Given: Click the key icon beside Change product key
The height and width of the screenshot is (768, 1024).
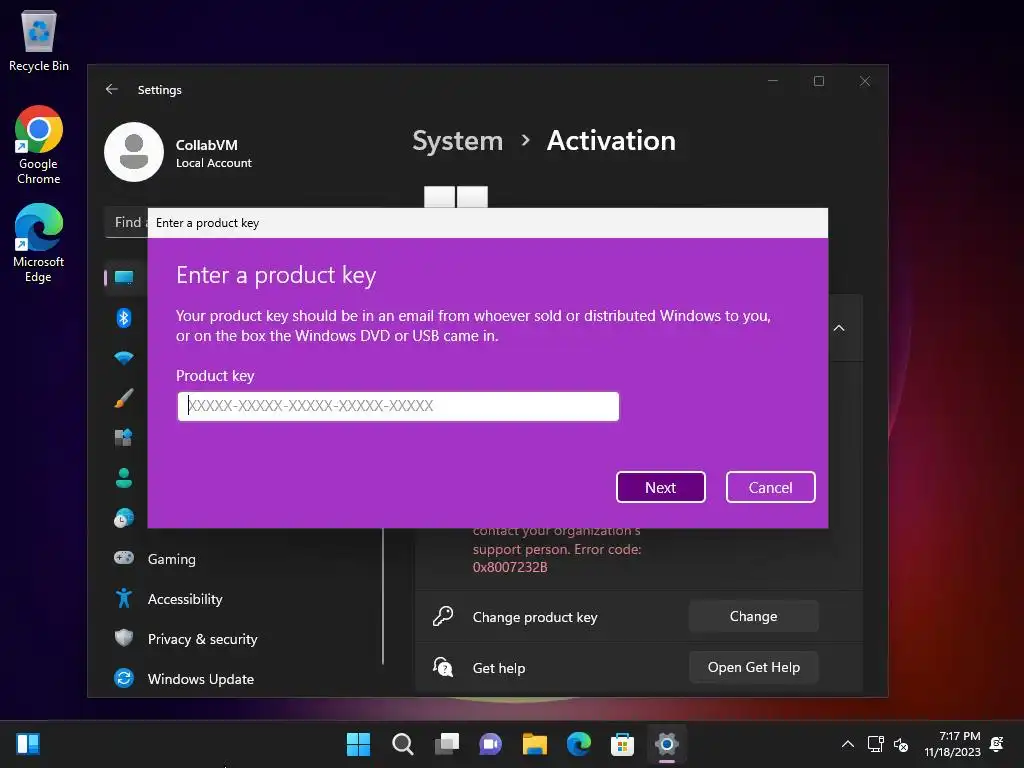Looking at the screenshot, I should [443, 616].
